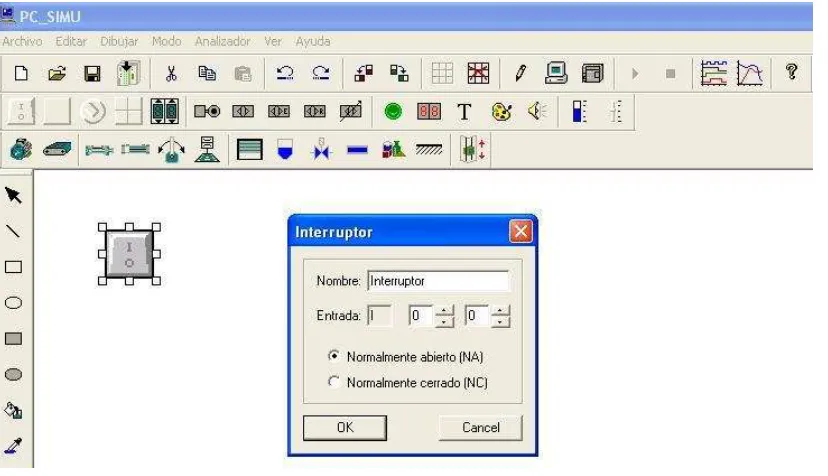Pick the empty rectangle drawing tool

[13, 267]
